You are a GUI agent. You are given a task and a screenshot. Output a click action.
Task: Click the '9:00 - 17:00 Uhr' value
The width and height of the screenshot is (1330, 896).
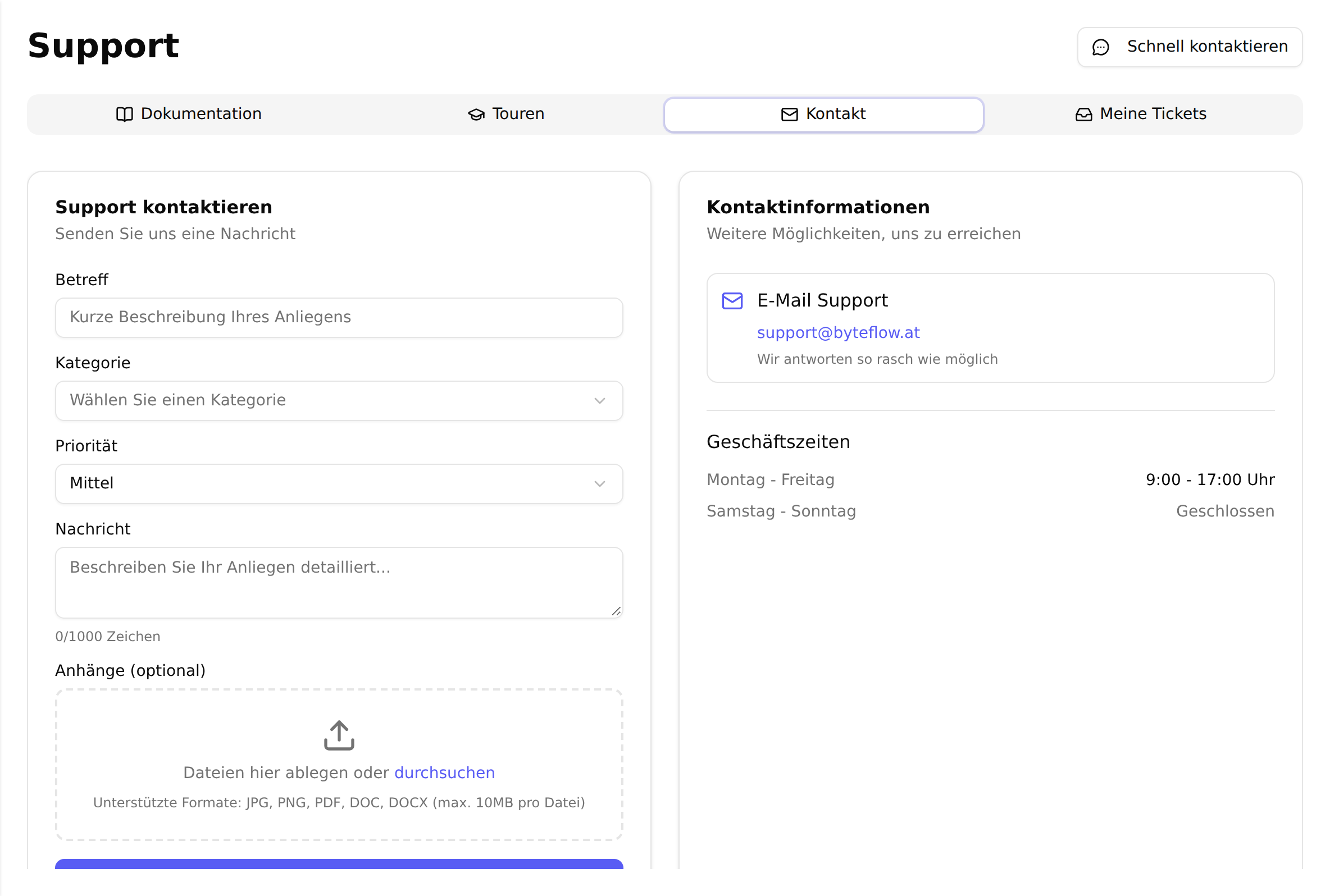[1210, 479]
